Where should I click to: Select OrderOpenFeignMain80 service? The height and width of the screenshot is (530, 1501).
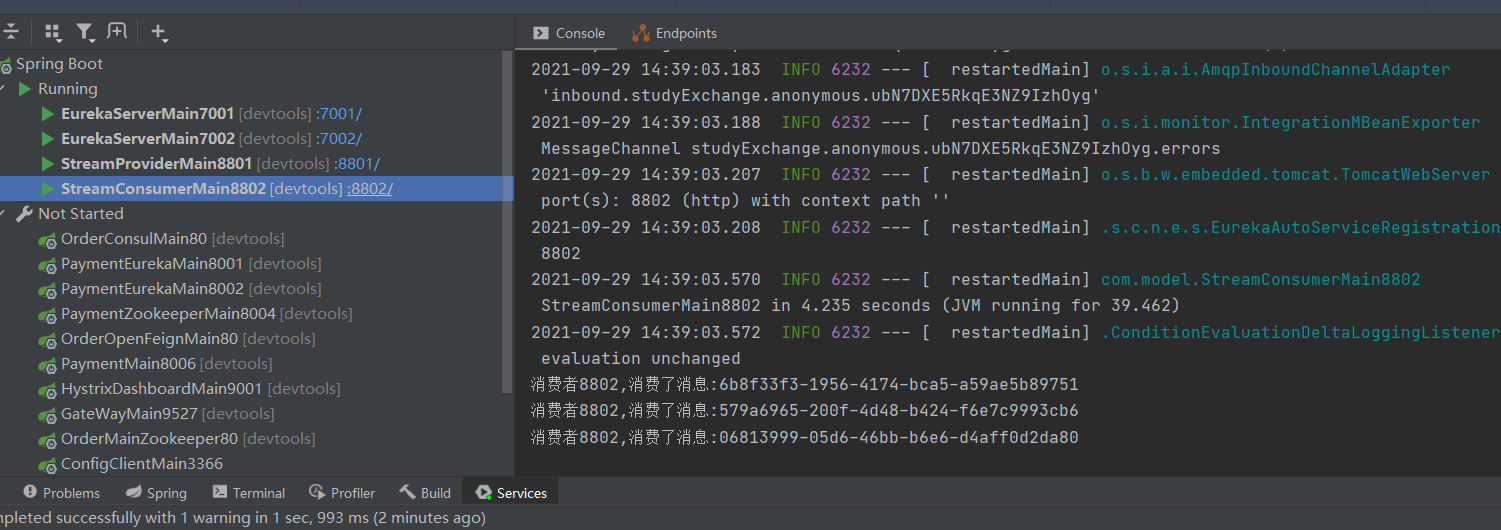(149, 339)
